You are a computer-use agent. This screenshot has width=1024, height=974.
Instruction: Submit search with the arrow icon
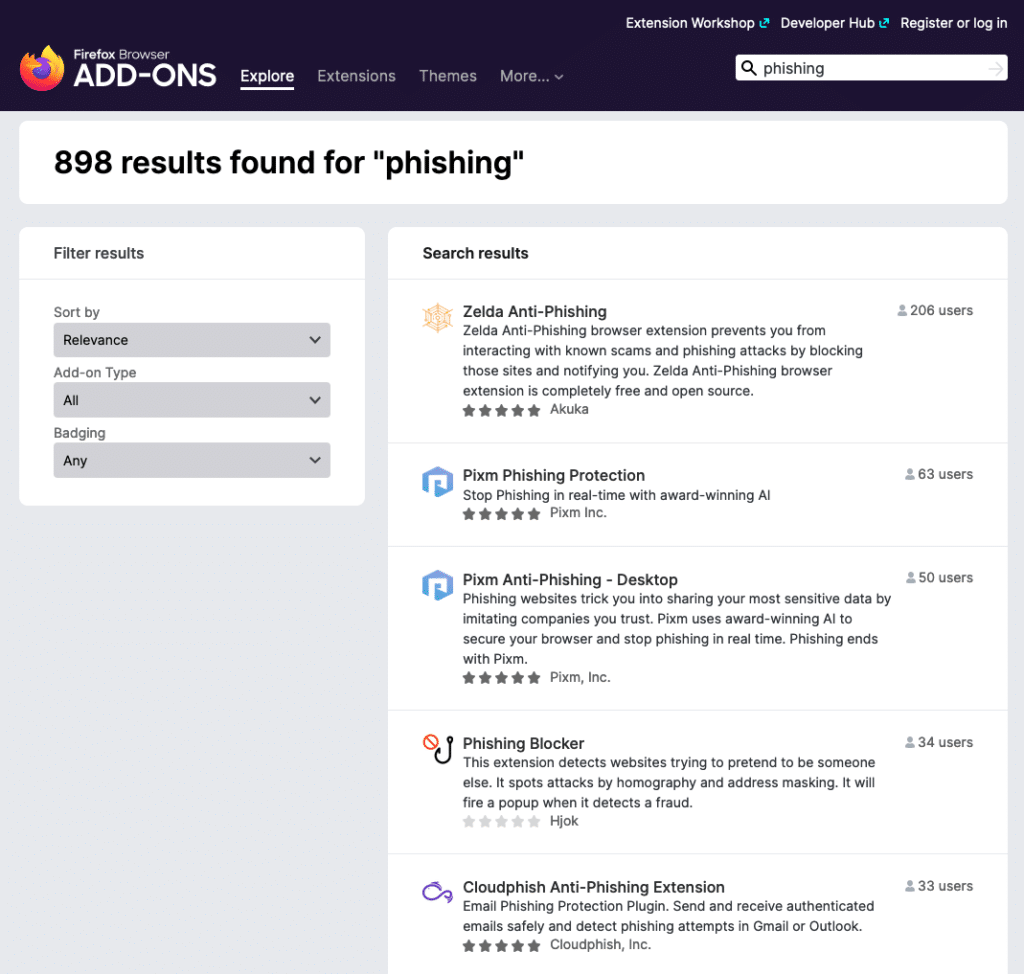[x=995, y=68]
